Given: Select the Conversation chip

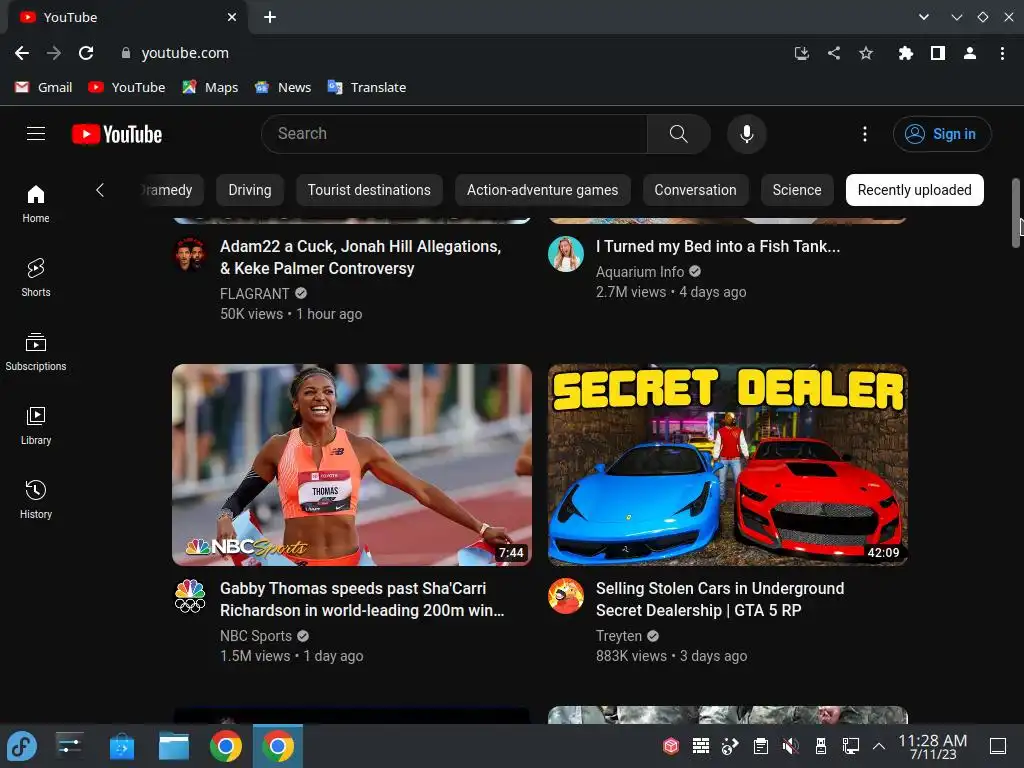Looking at the screenshot, I should point(695,190).
